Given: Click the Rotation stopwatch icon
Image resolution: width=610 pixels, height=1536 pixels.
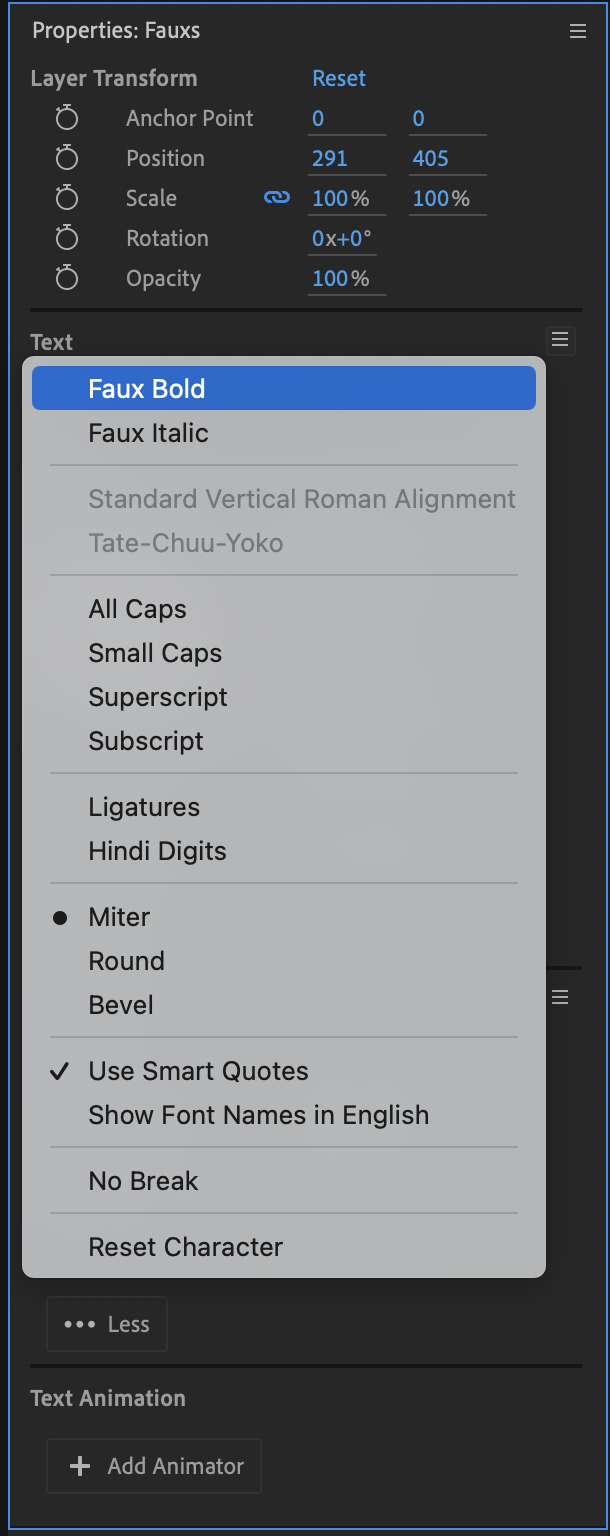Looking at the screenshot, I should click(x=66, y=238).
